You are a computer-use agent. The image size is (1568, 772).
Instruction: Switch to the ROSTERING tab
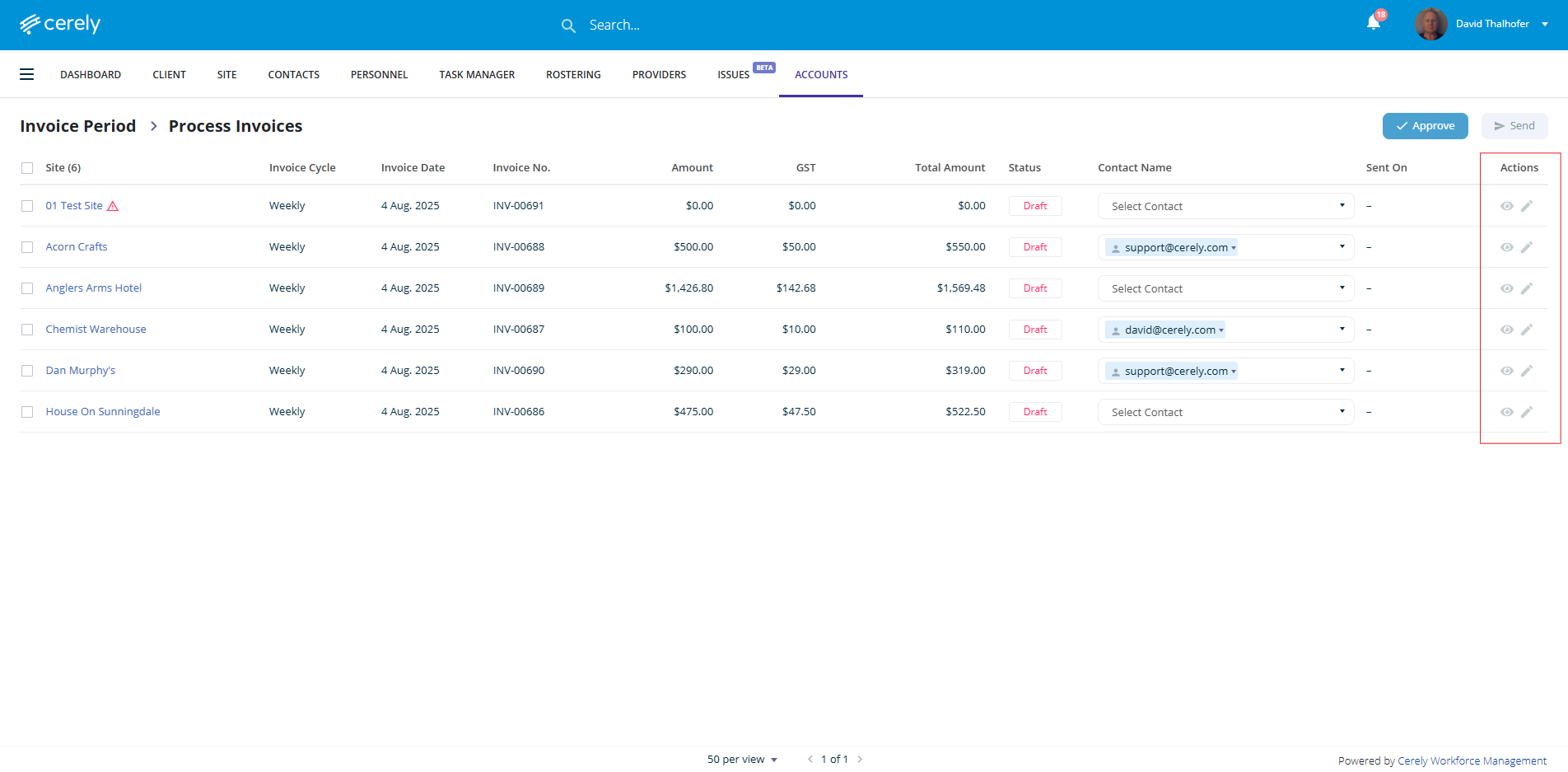pos(573,74)
